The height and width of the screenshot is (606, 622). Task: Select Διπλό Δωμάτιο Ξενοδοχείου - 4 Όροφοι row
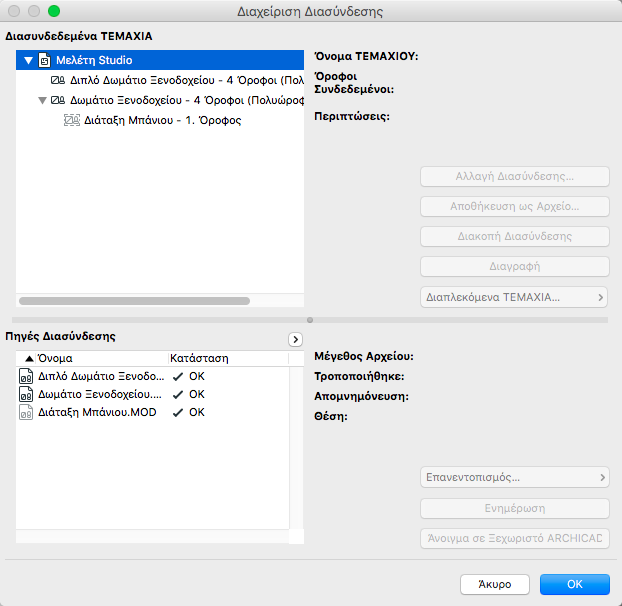click(160, 80)
